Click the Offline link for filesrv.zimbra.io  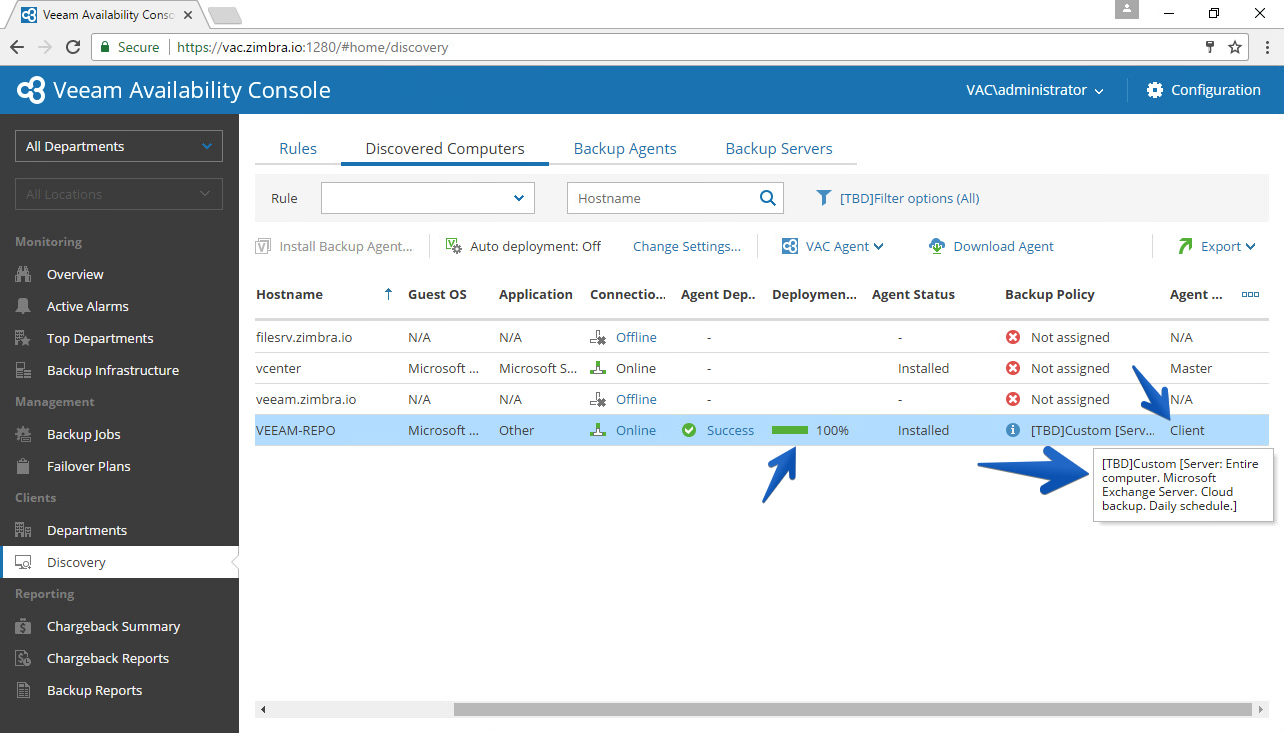pyautogui.click(x=636, y=337)
